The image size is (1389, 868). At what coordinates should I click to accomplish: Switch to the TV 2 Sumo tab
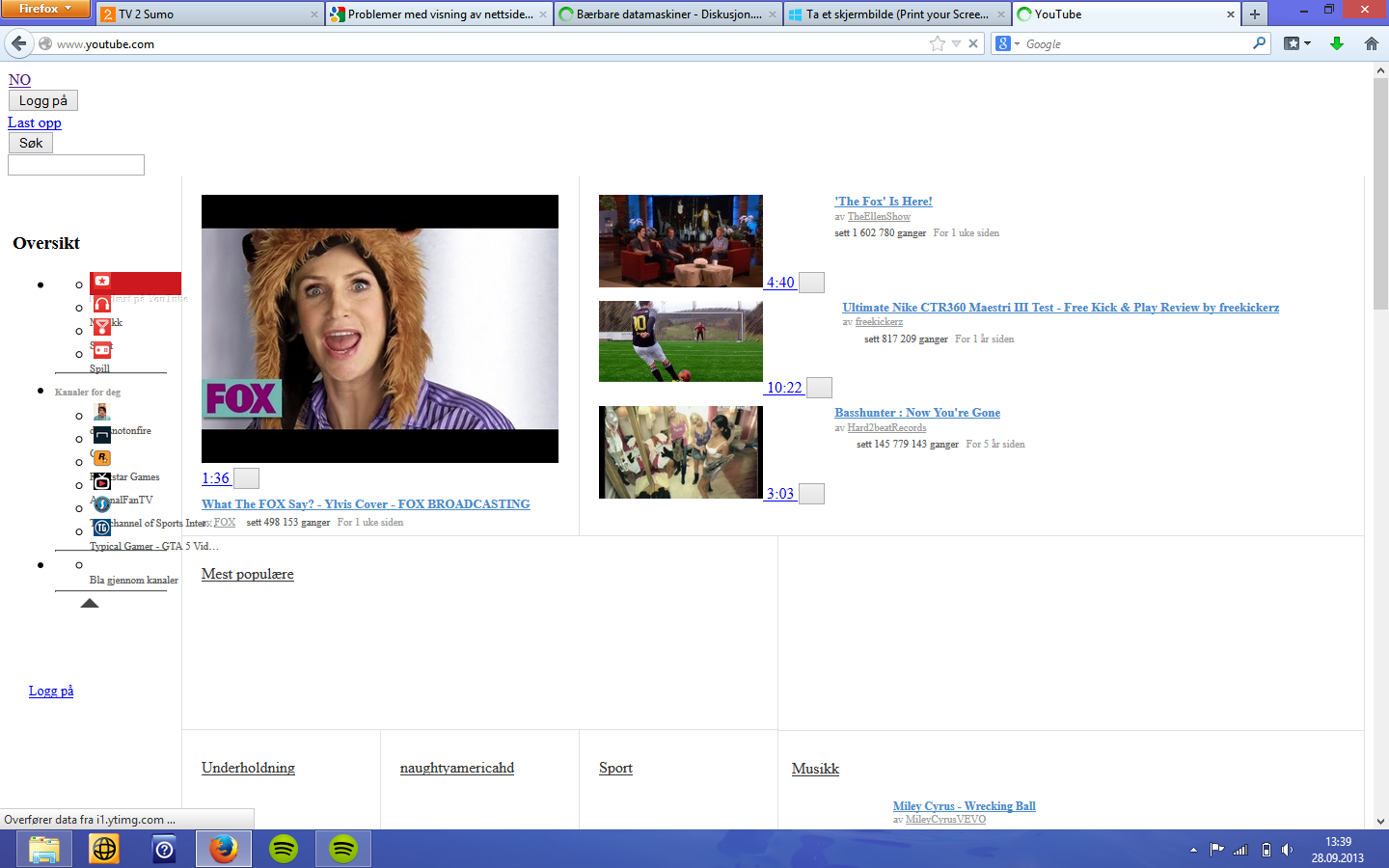pyautogui.click(x=207, y=14)
